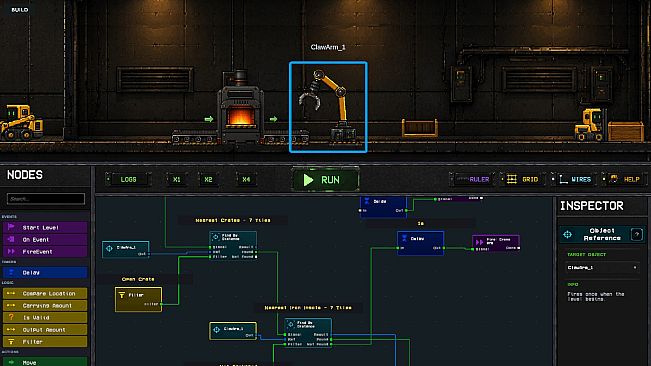Add a Delay node from palette
Image resolution: width=651 pixels, height=366 pixels.
click(x=45, y=273)
